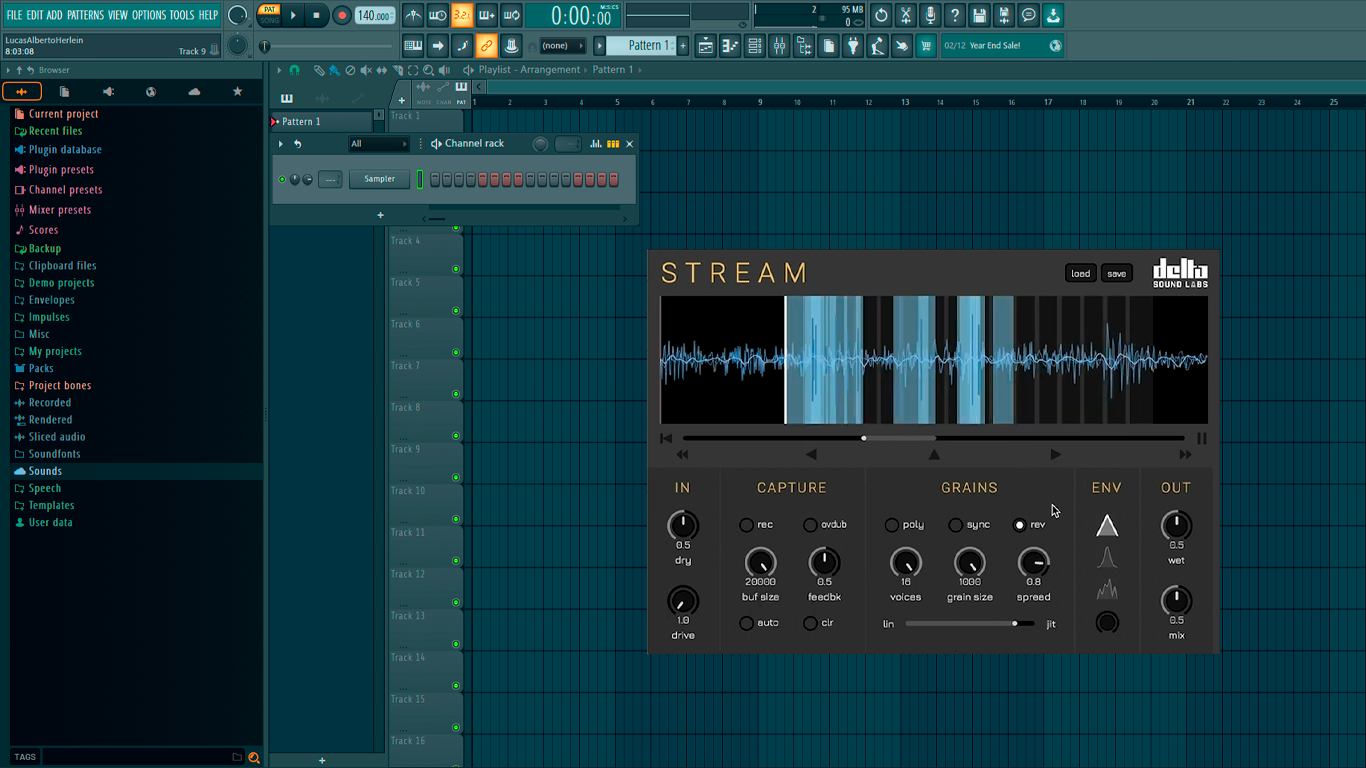Viewport: 1366px width, 768px height.
Task: Open the Mixer view icon
Action: [779, 46]
